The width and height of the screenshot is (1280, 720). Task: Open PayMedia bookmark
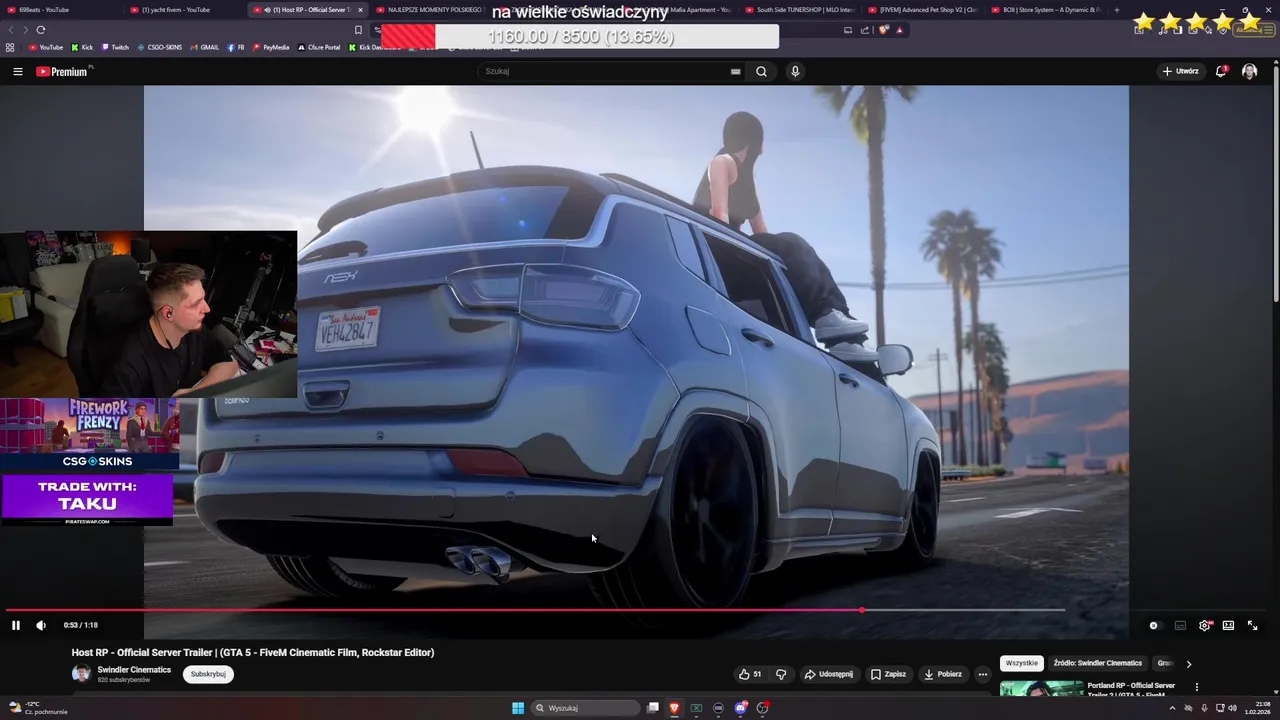click(271, 47)
